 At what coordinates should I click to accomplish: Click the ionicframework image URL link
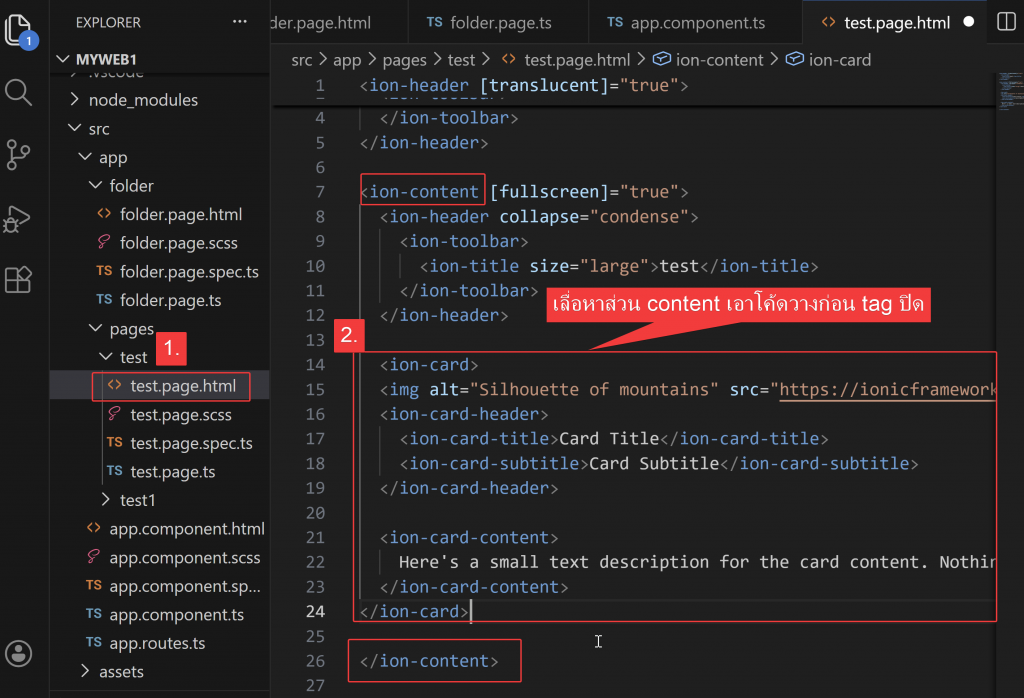(x=886, y=390)
